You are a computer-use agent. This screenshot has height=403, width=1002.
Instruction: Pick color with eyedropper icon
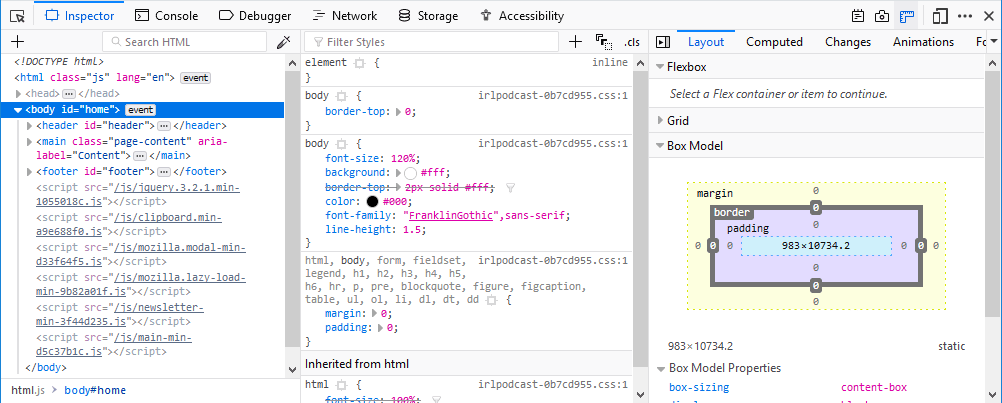(283, 42)
